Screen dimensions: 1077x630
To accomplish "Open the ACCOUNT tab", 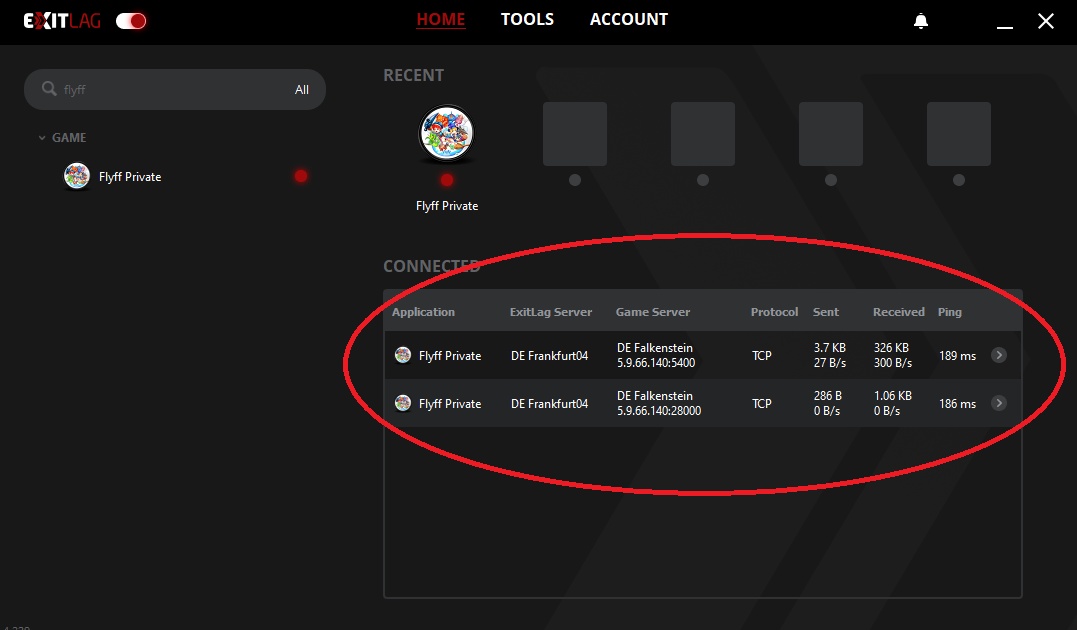I will 628,20.
